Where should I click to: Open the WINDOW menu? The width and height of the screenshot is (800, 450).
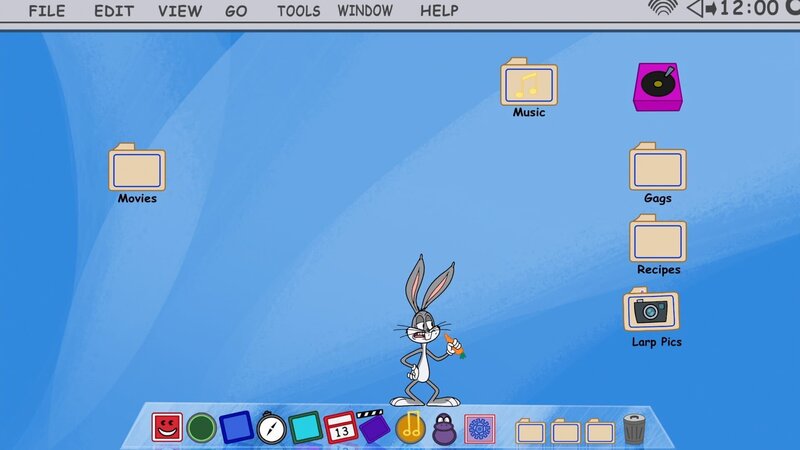[x=365, y=11]
